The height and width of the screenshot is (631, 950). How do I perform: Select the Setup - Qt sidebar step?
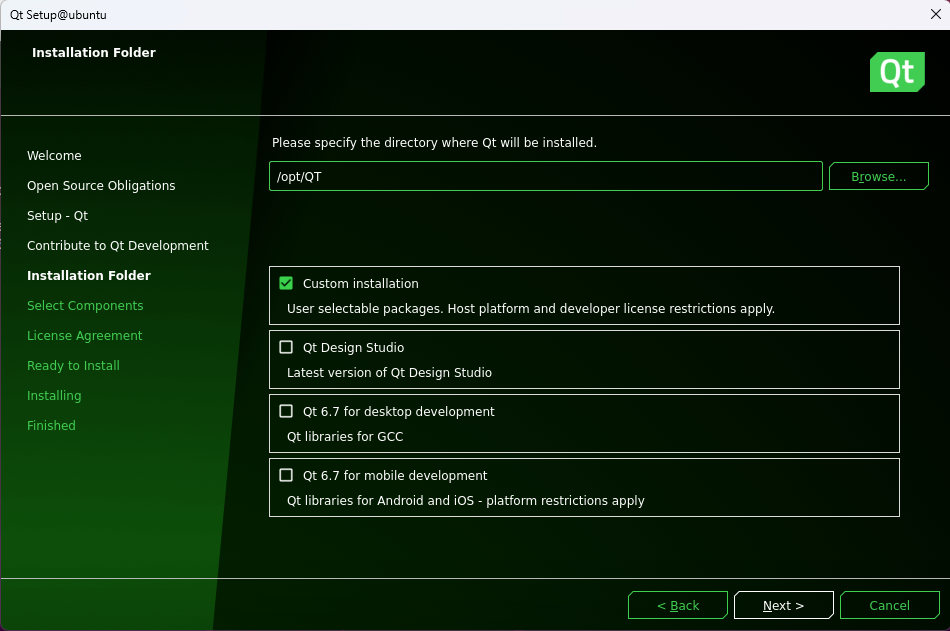point(57,216)
